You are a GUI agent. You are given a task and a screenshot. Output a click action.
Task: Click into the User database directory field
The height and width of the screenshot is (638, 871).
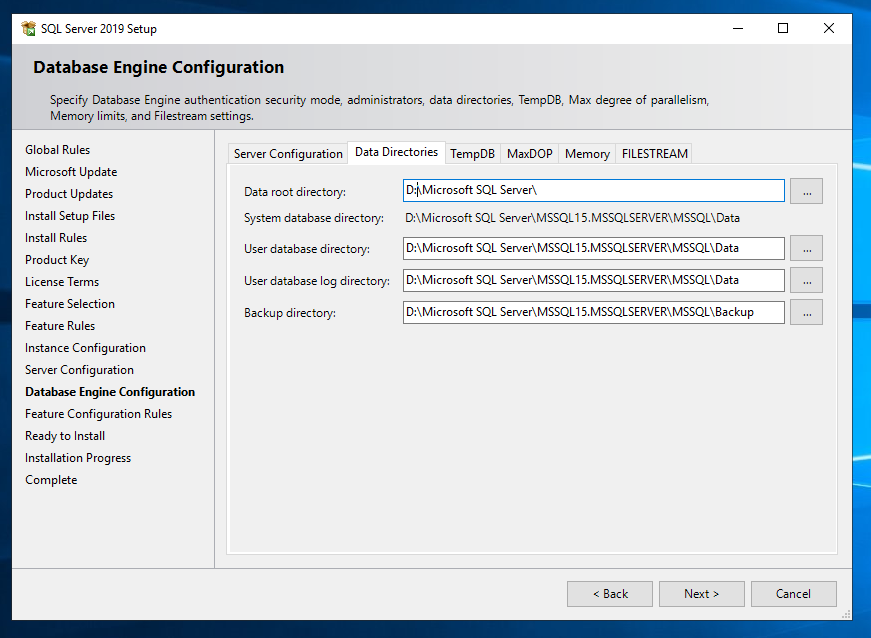[593, 248]
